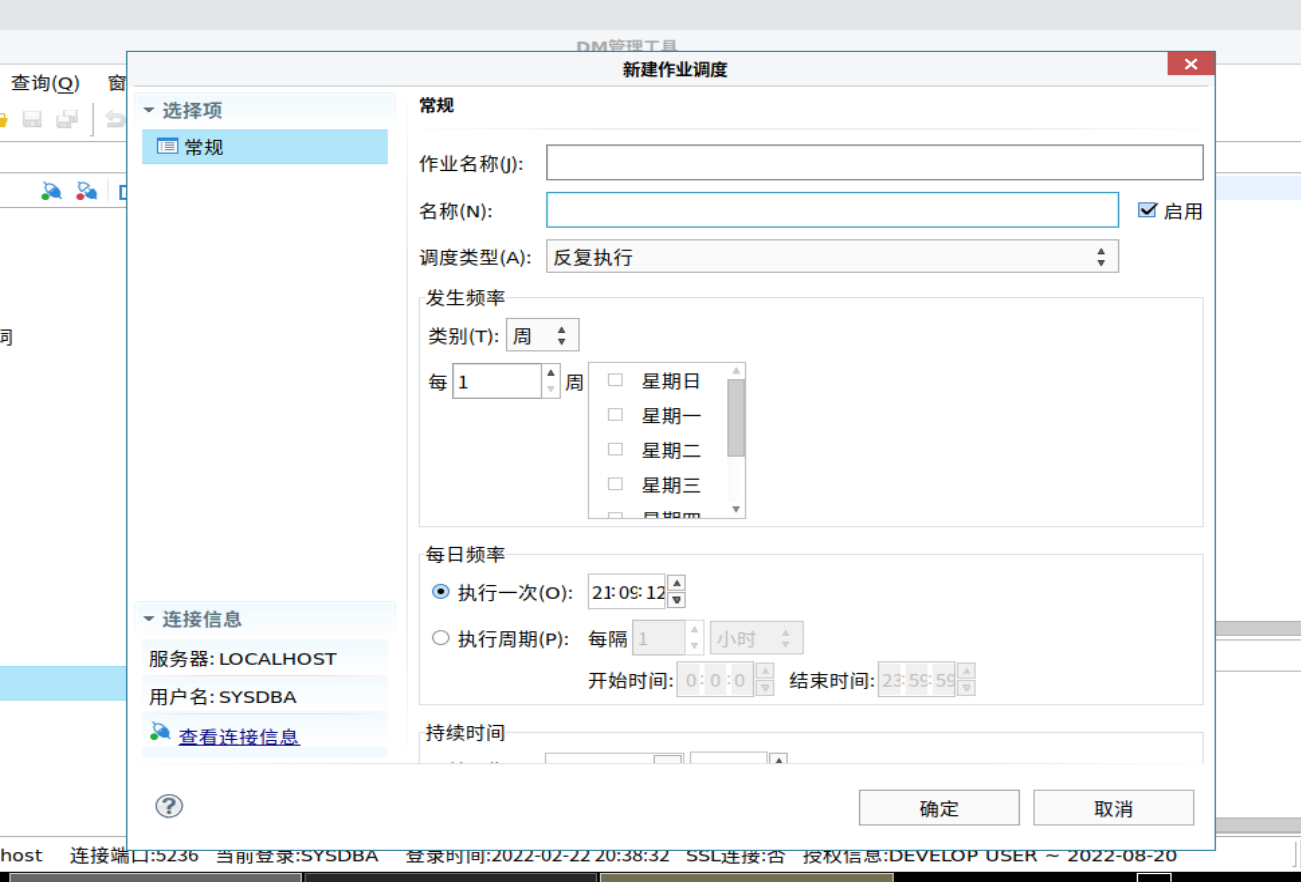Select the 执行一次(O) radio button
Image resolution: width=1301 pixels, height=882 pixels.
pos(440,592)
